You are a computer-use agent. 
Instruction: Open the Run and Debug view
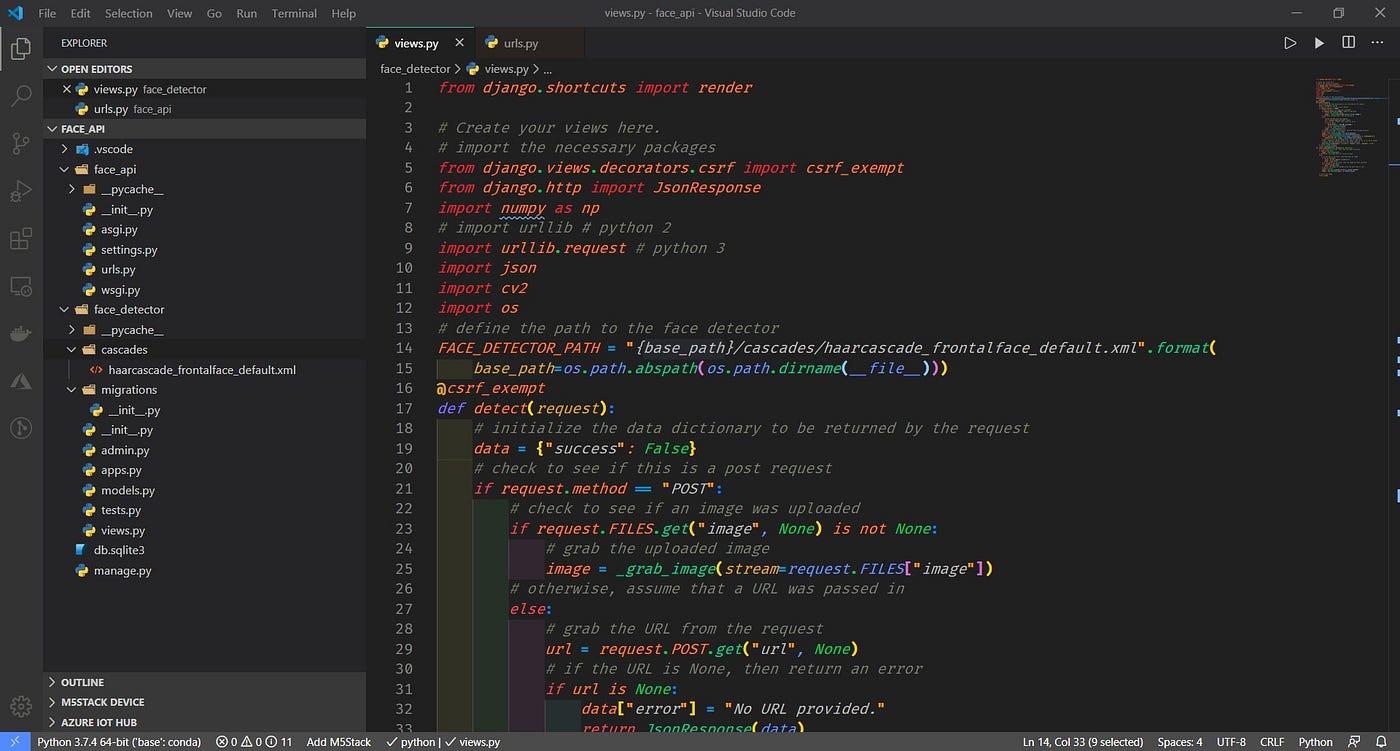20,190
